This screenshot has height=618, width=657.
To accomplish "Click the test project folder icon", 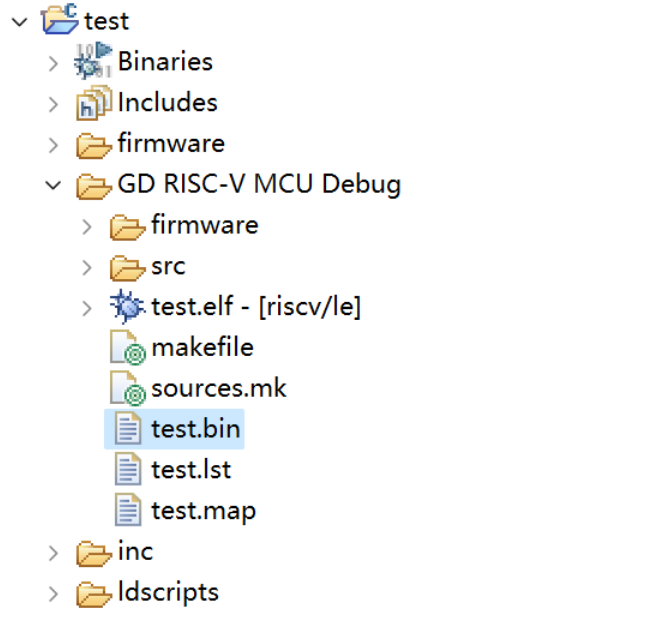I will coord(60,20).
